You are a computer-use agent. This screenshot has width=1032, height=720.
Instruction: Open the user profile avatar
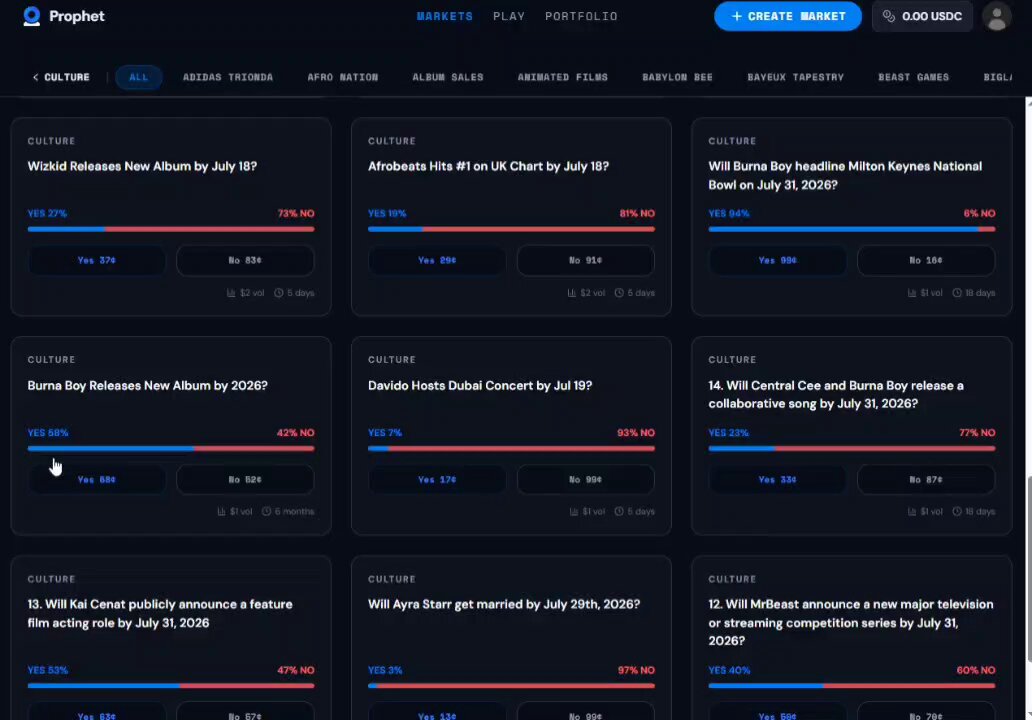(x=996, y=16)
